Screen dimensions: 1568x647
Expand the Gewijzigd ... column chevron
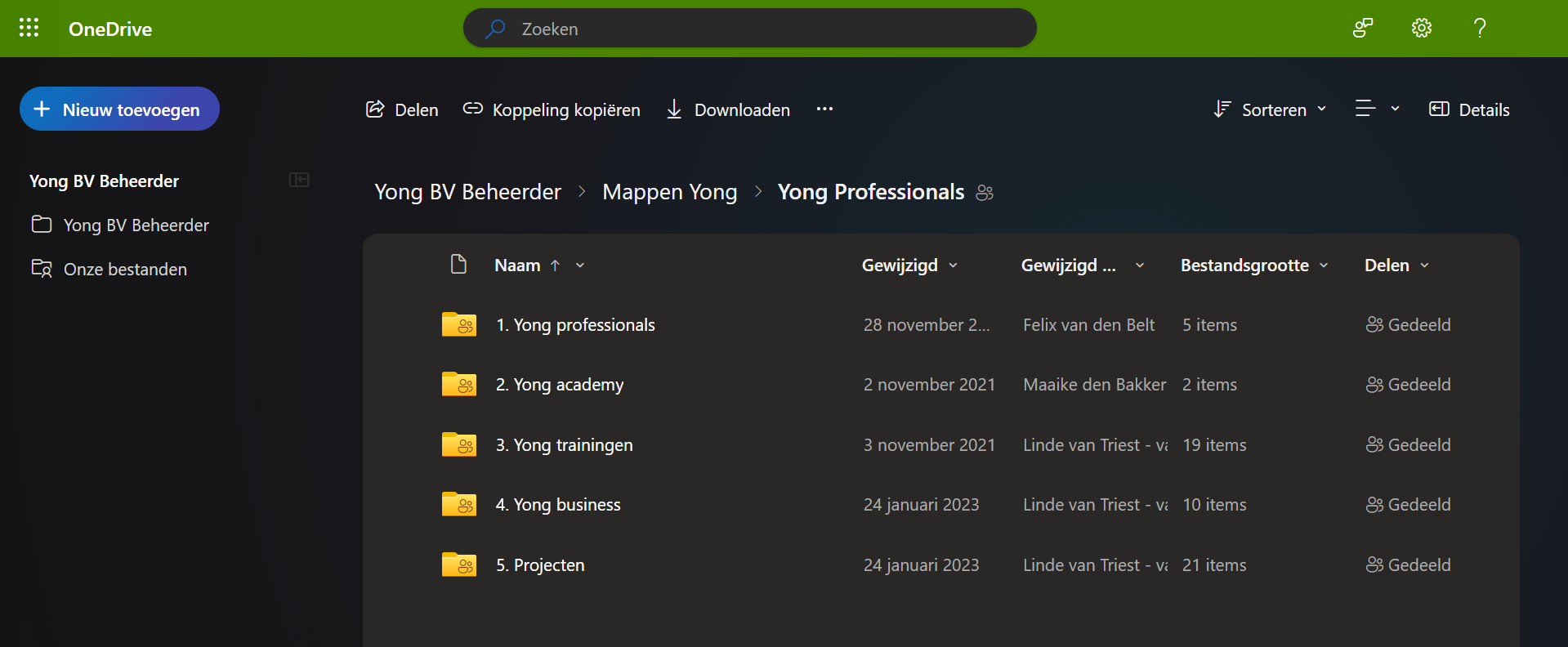[x=1140, y=265]
